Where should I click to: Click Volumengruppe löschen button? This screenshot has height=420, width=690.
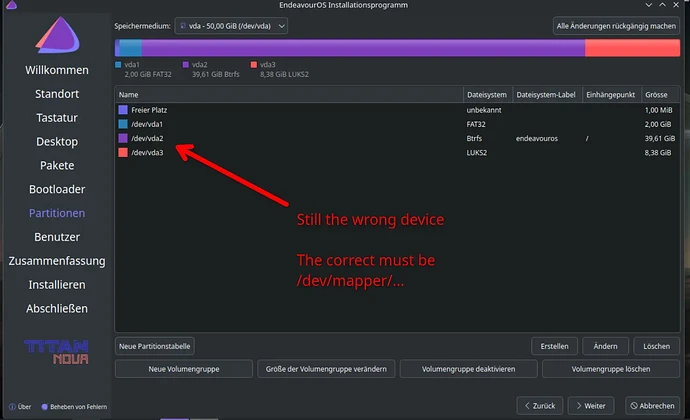pos(611,369)
